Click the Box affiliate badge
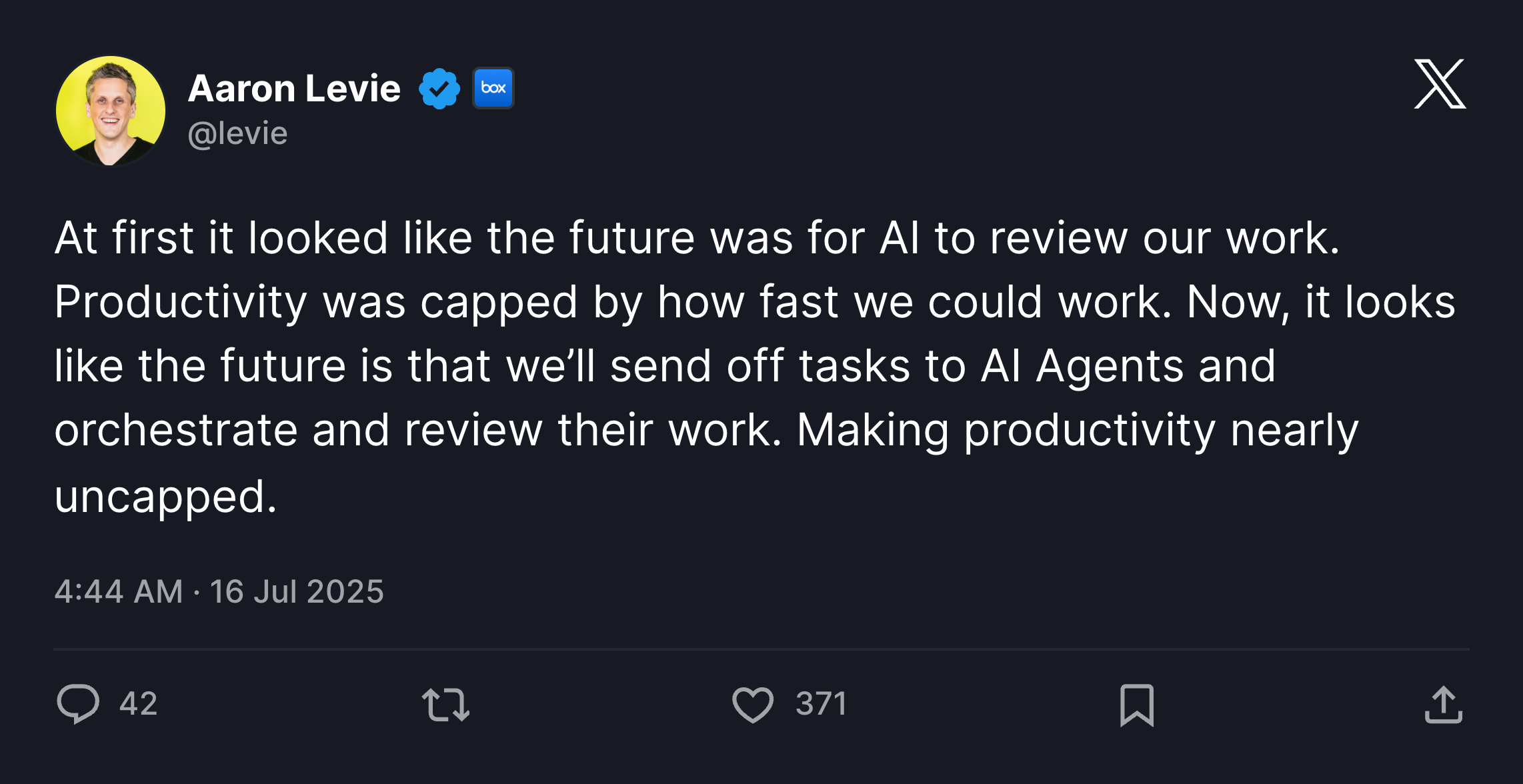Viewport: 1523px width, 784px height. (493, 87)
